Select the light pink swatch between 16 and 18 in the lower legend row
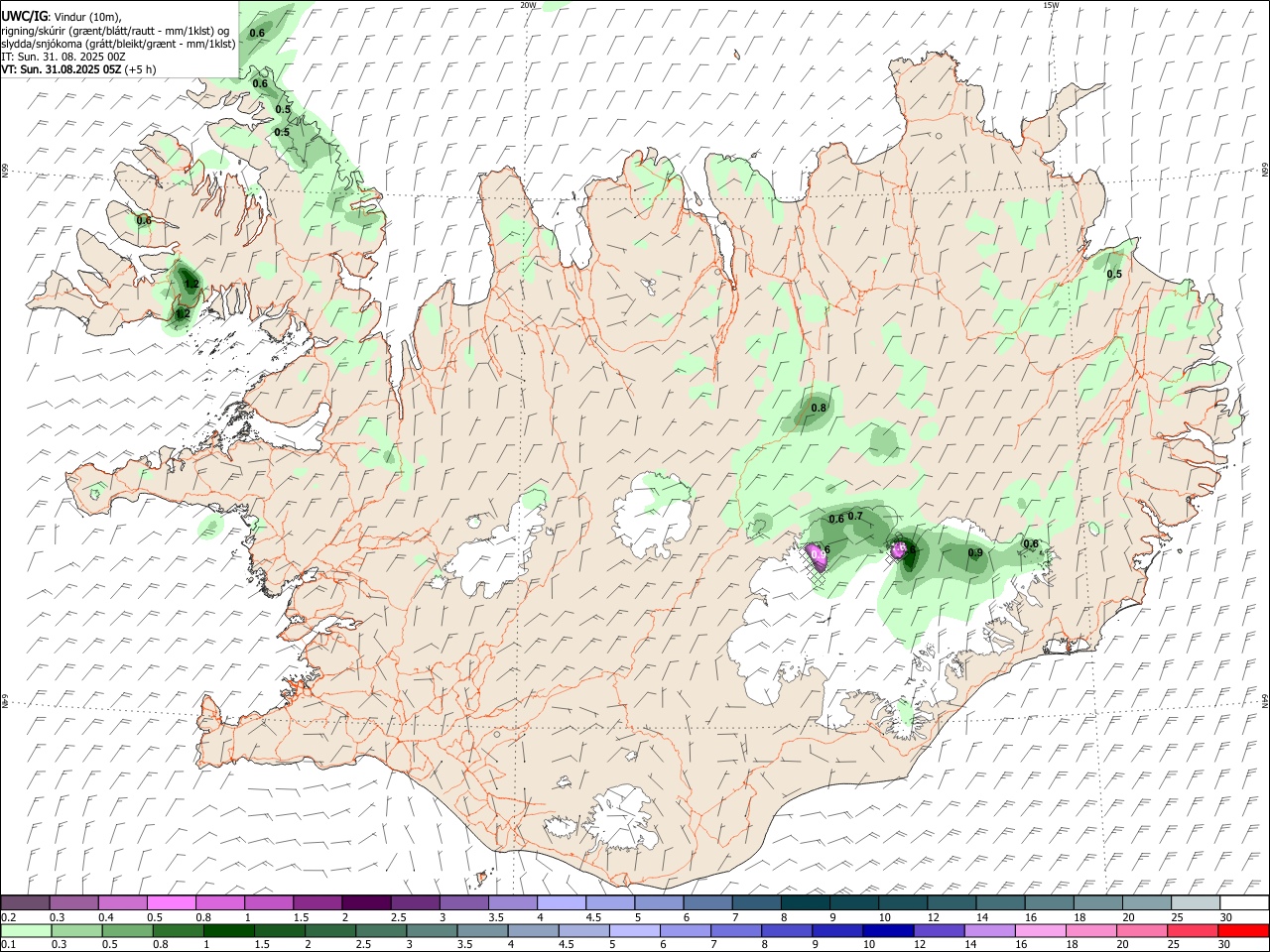 click(1040, 930)
